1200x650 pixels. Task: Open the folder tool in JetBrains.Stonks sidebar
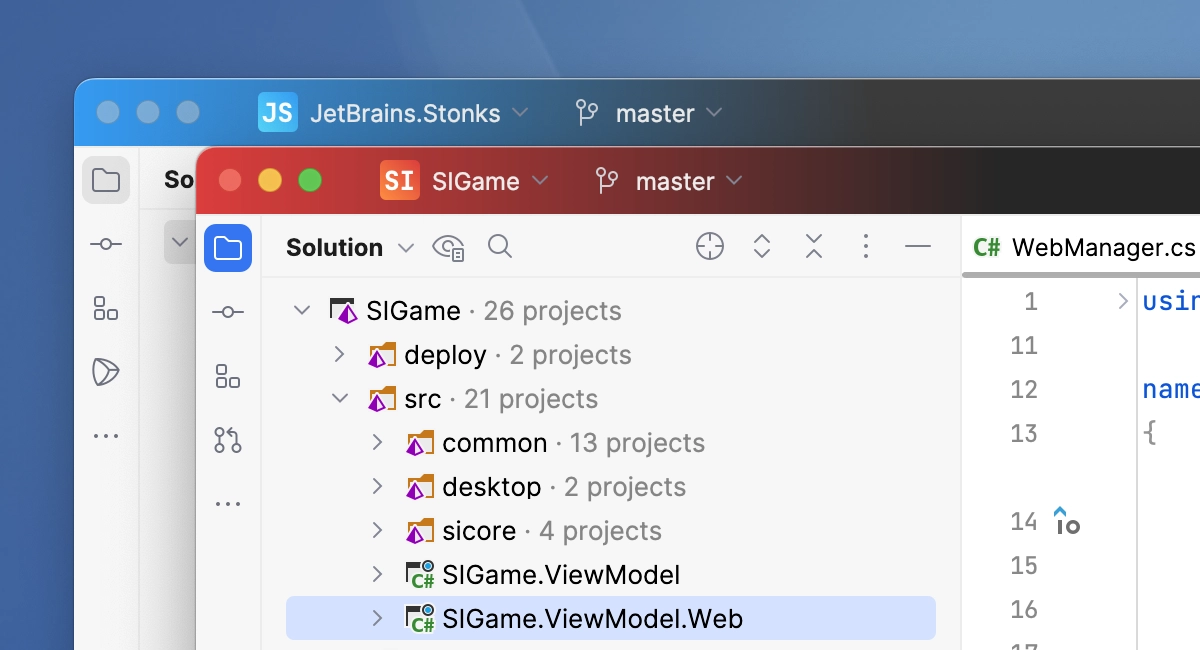click(x=106, y=180)
